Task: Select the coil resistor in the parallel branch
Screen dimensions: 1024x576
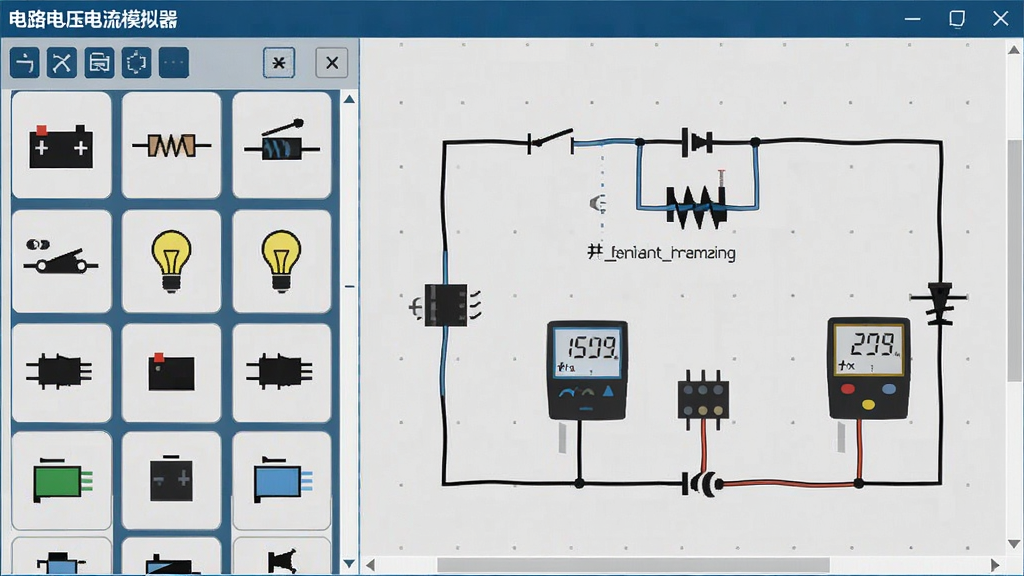Action: click(x=696, y=206)
